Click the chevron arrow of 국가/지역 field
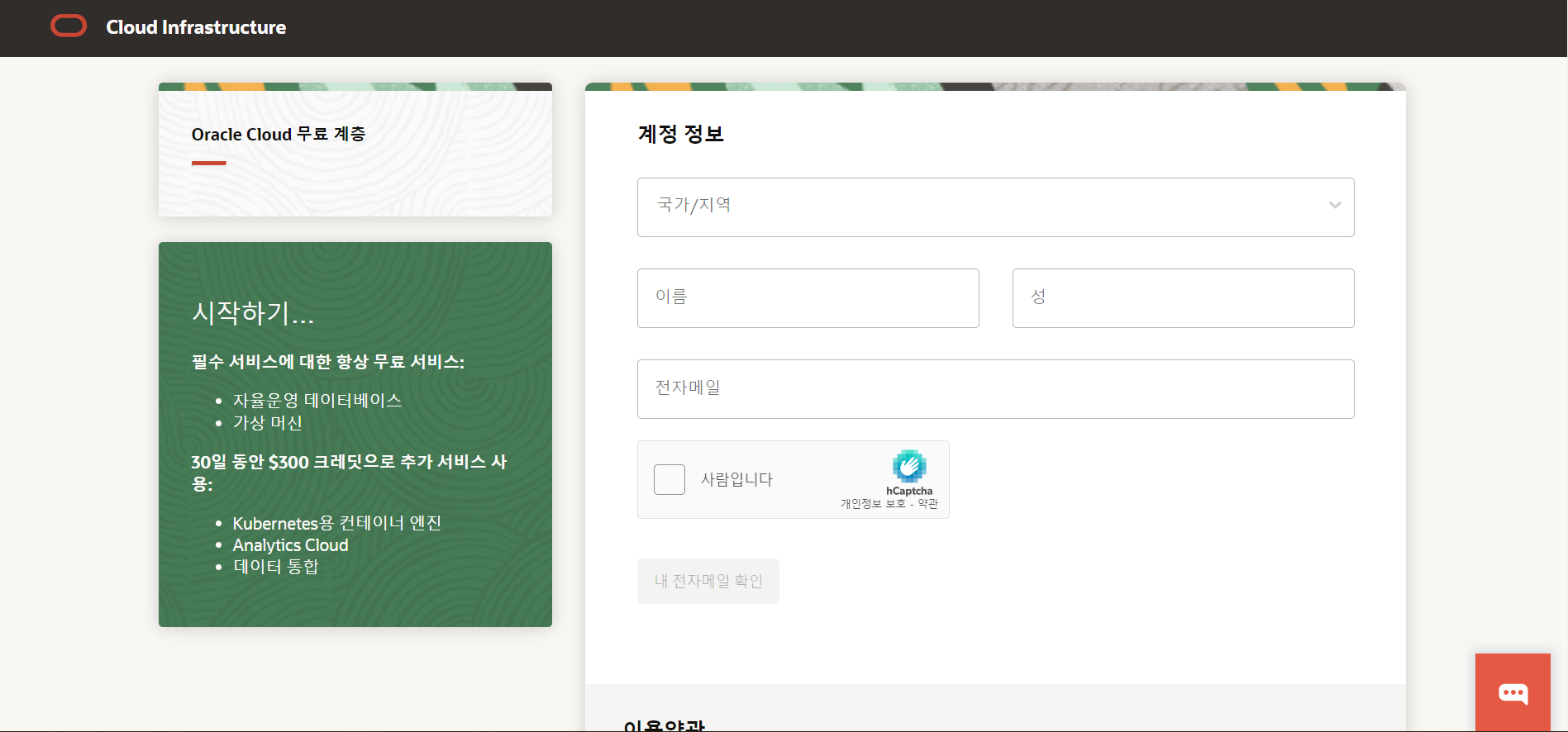Image resolution: width=1568 pixels, height=732 pixels. point(1335,206)
